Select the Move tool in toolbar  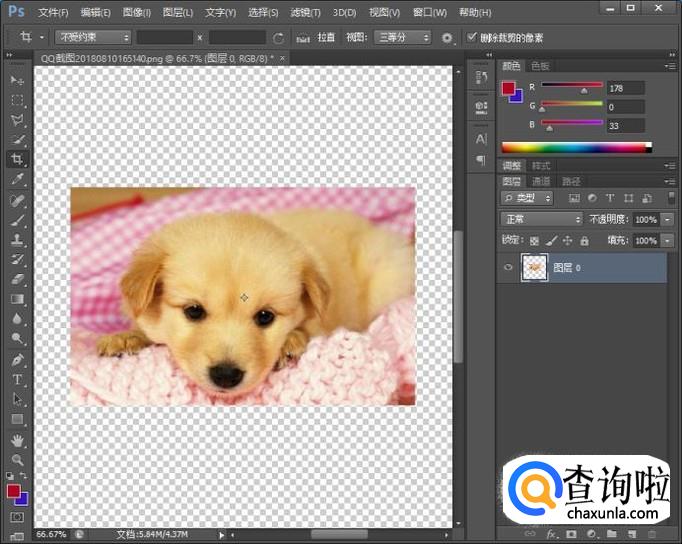pyautogui.click(x=17, y=80)
